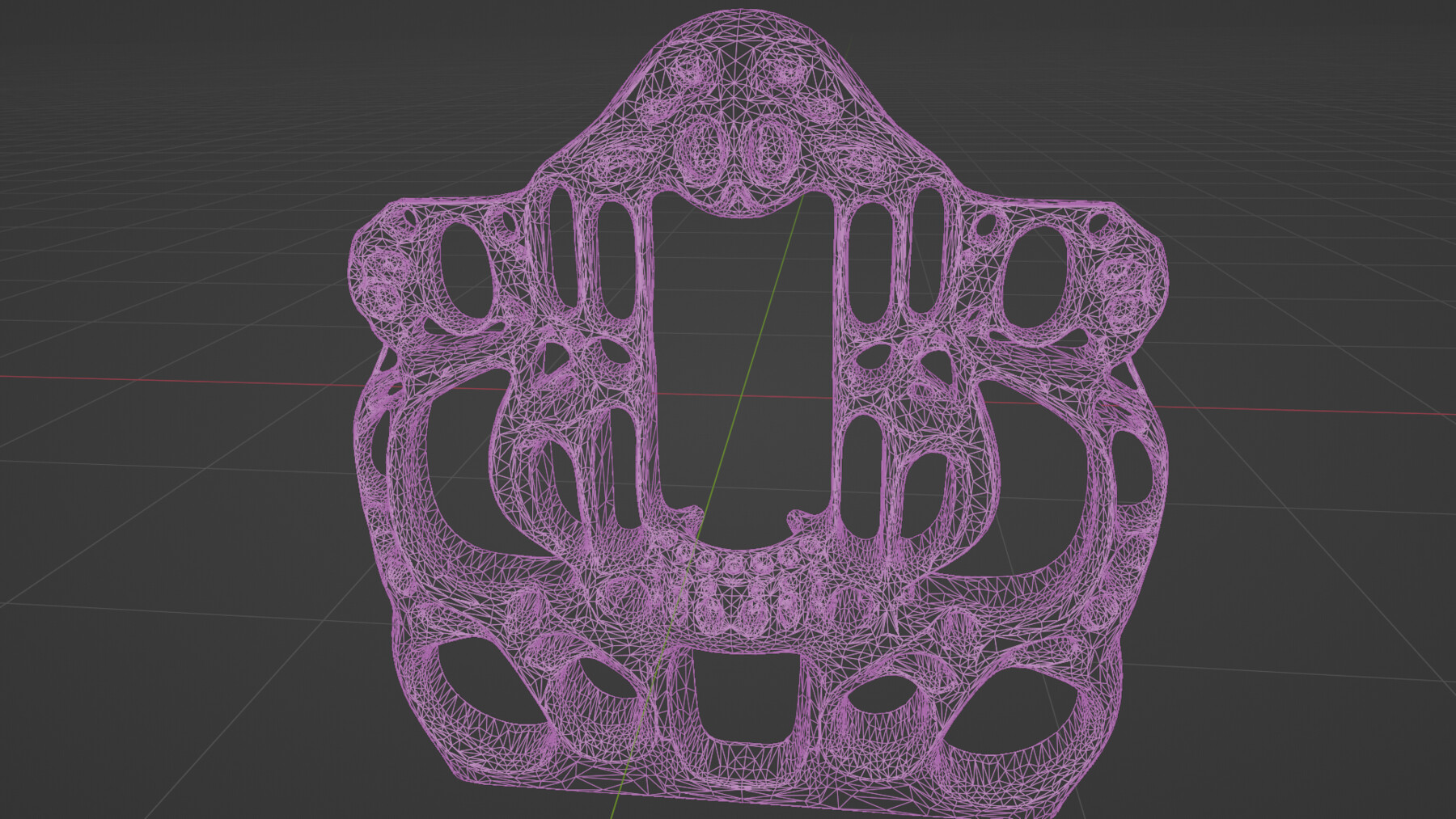Click the large central rectangular opening
Viewport: 1456px width, 819px height.
tap(744, 364)
